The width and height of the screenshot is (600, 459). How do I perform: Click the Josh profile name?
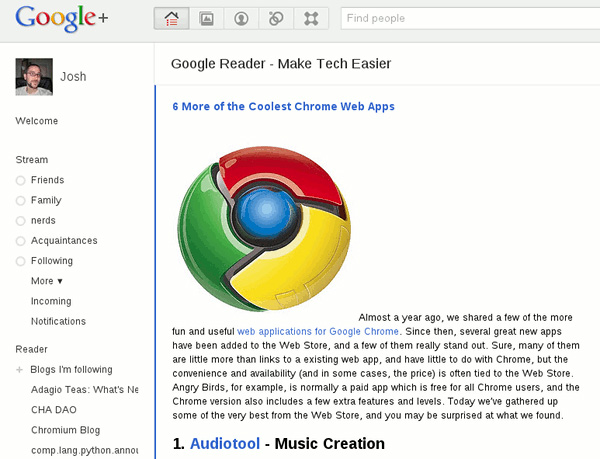(73, 76)
